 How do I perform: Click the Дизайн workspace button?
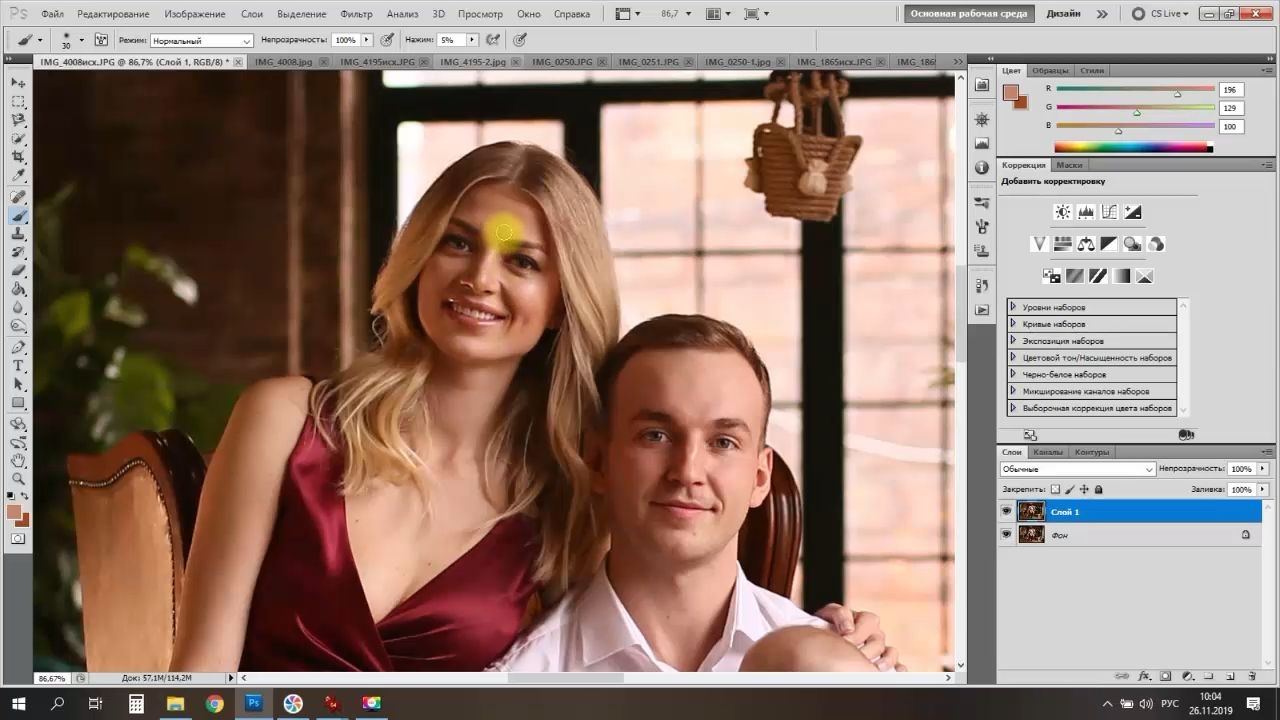click(x=1063, y=14)
